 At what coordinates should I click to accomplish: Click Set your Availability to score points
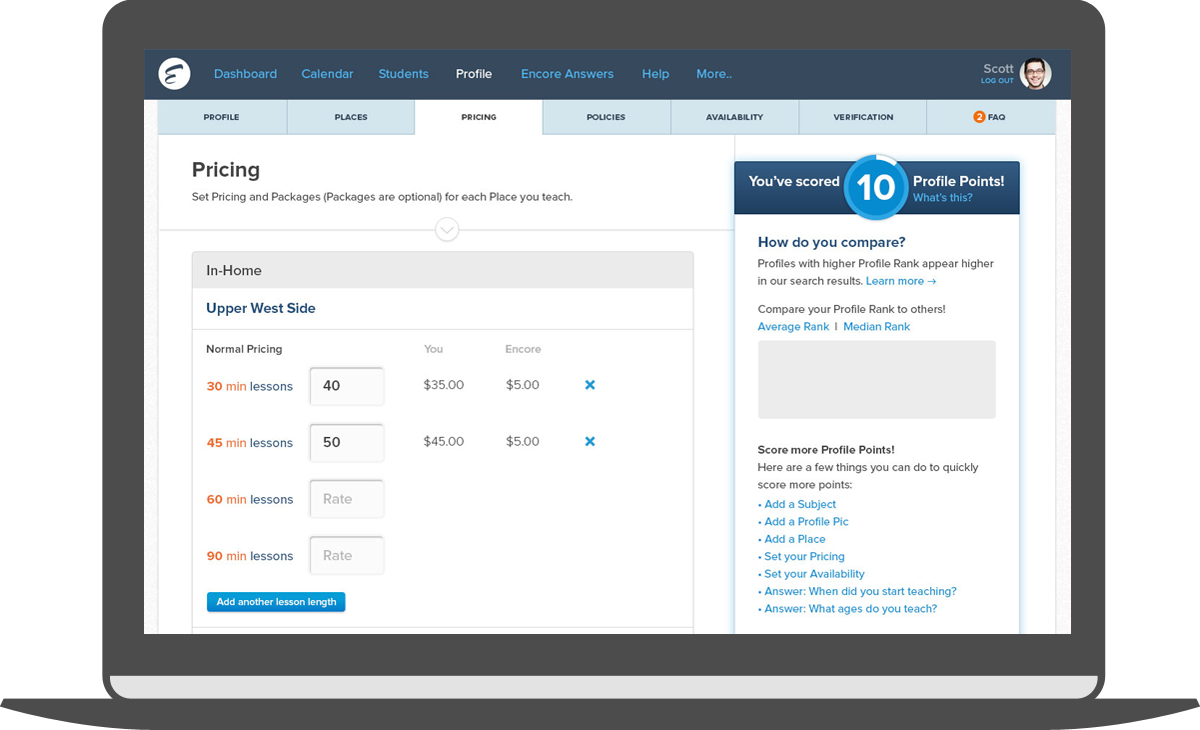[814, 573]
